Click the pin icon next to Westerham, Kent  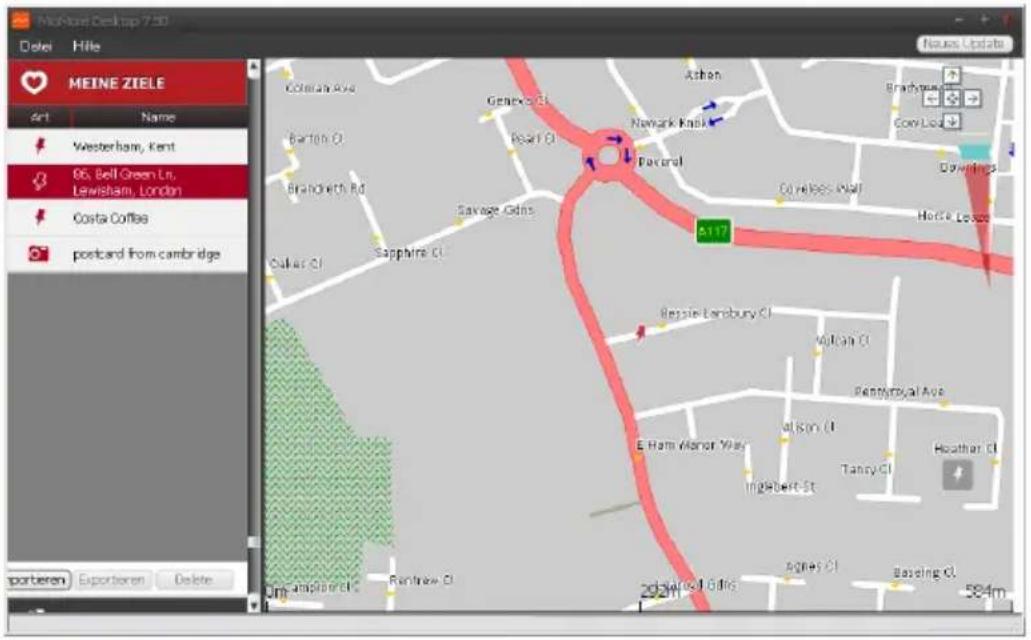[x=40, y=146]
